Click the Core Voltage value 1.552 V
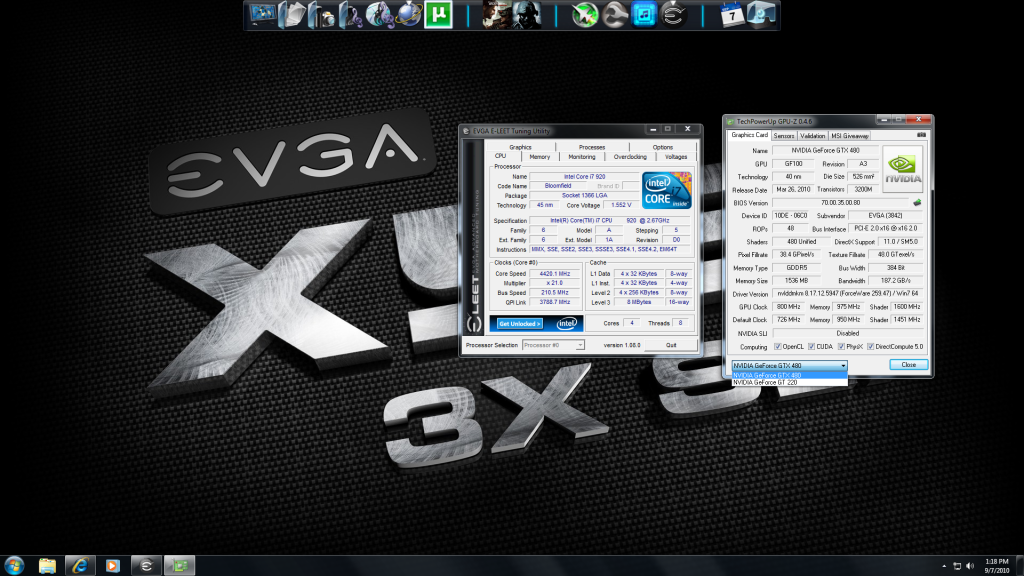The width and height of the screenshot is (1024, 576). [621, 205]
